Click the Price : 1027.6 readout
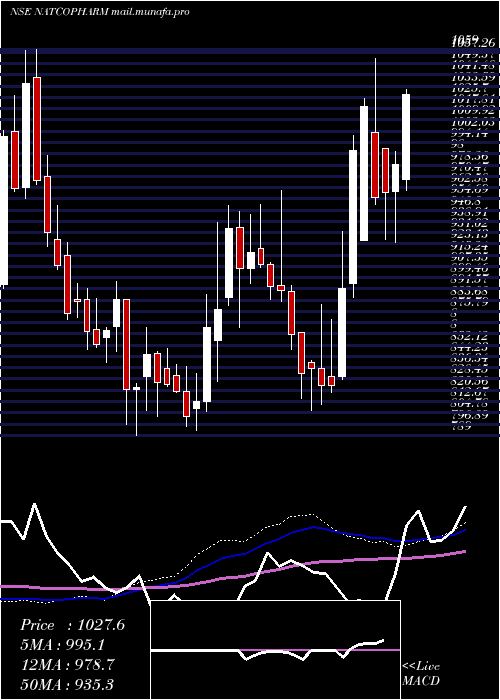500x700 pixels. click(x=72, y=625)
